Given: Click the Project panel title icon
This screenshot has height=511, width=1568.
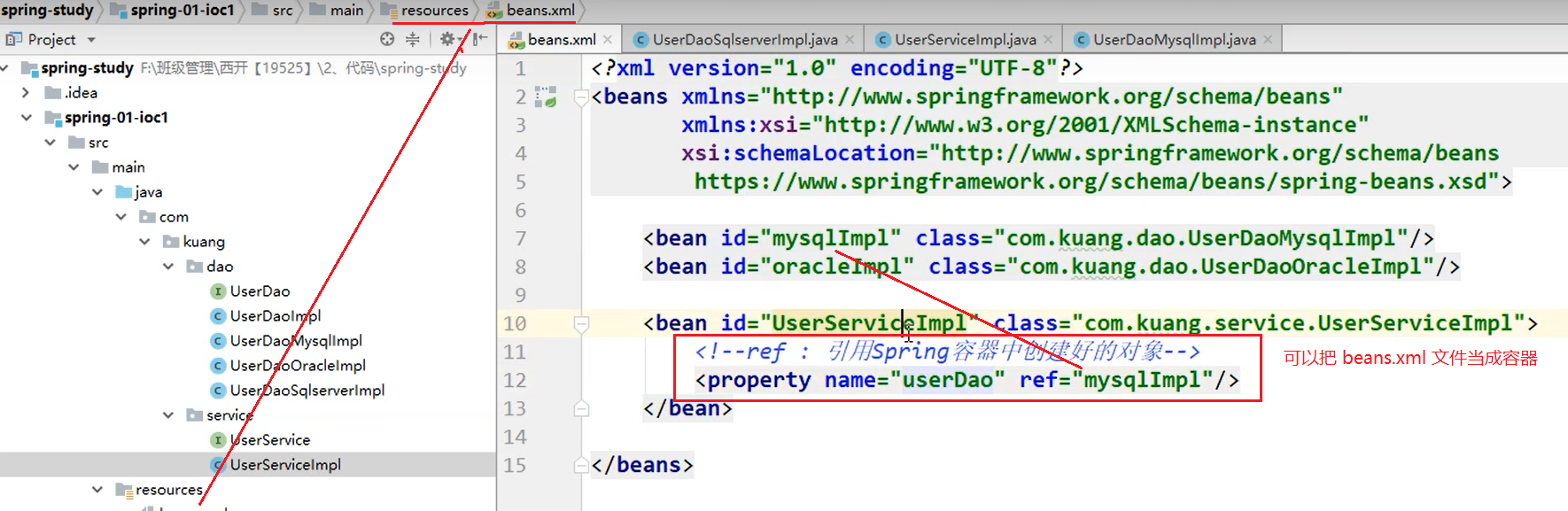Looking at the screenshot, I should coord(13,39).
